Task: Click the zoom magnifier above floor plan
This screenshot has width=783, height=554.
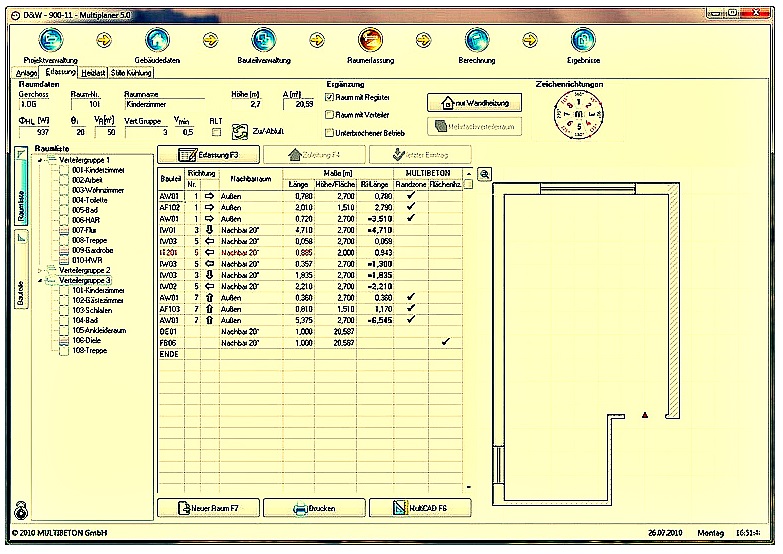Action: pyautogui.click(x=485, y=174)
